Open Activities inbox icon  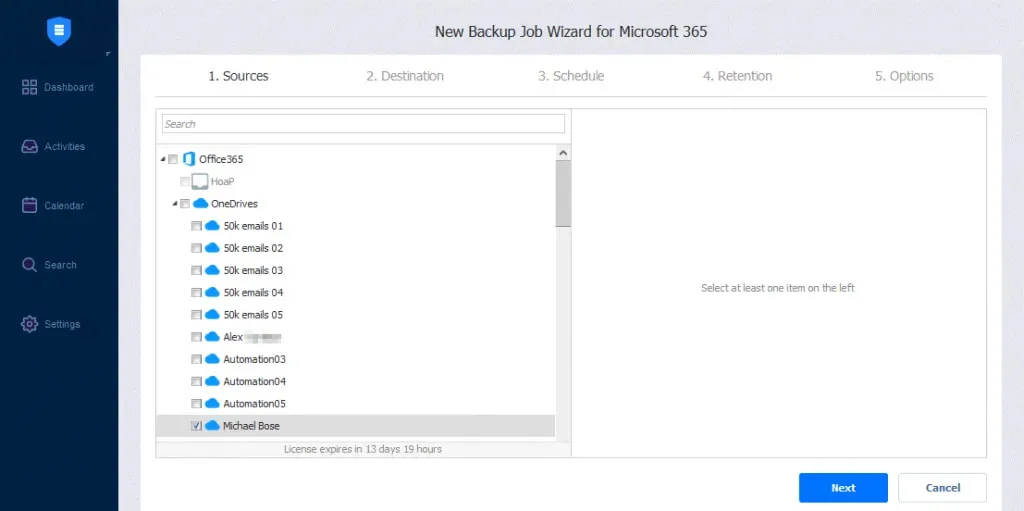pos(30,147)
